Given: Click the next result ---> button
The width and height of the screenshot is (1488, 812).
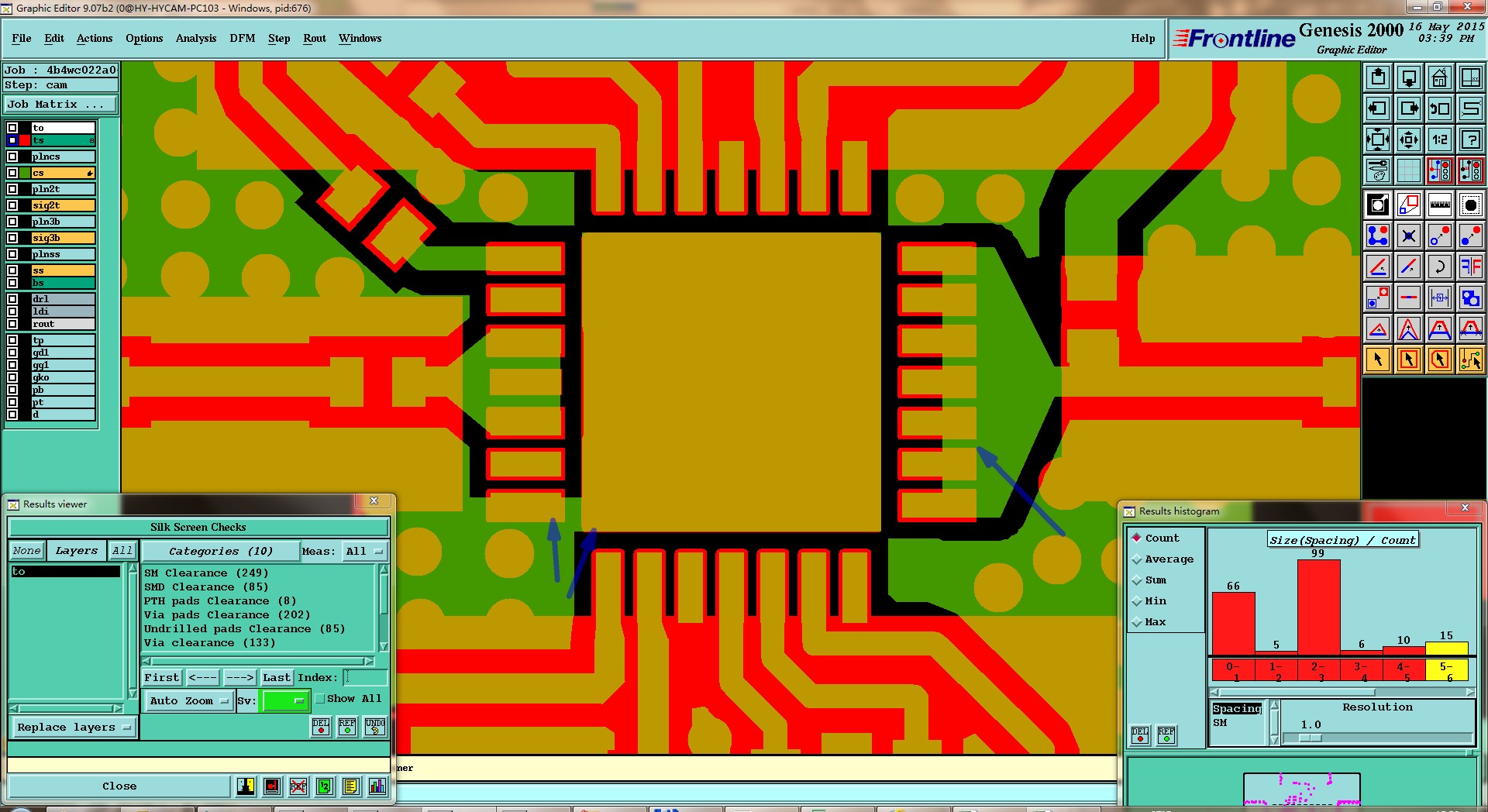Looking at the screenshot, I should coord(239,678).
